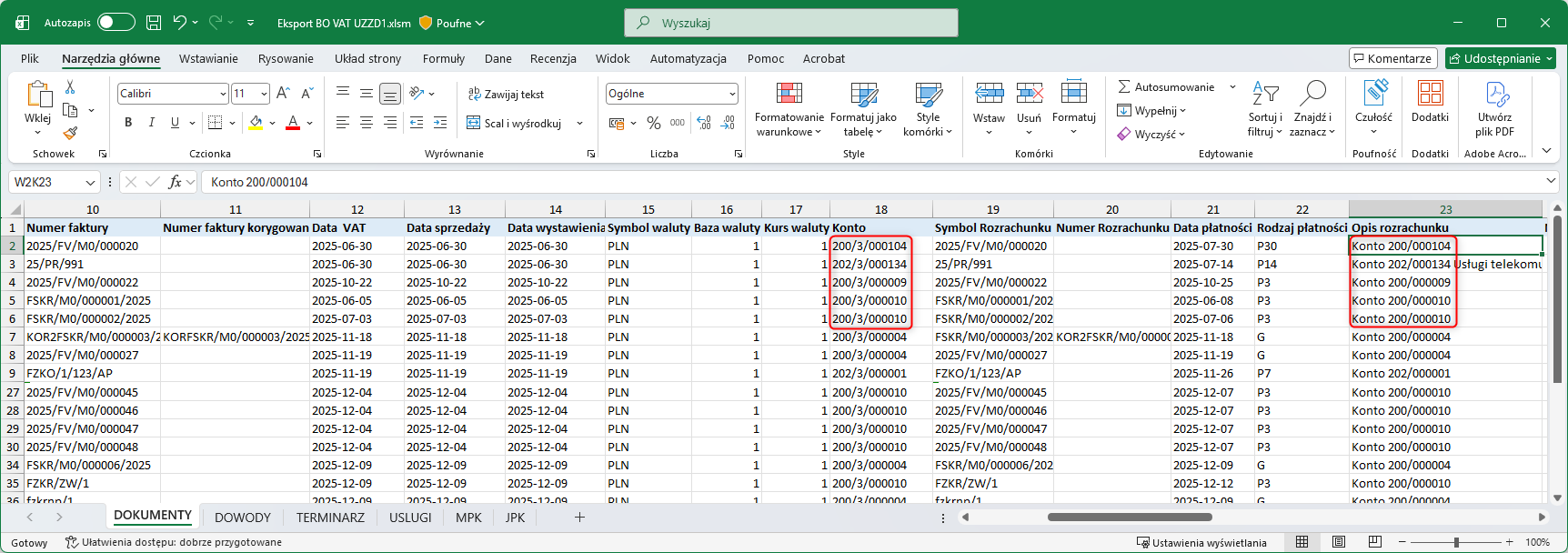Click the Format Painter brush icon
Viewport: 1568px width, 553px height.
70,133
